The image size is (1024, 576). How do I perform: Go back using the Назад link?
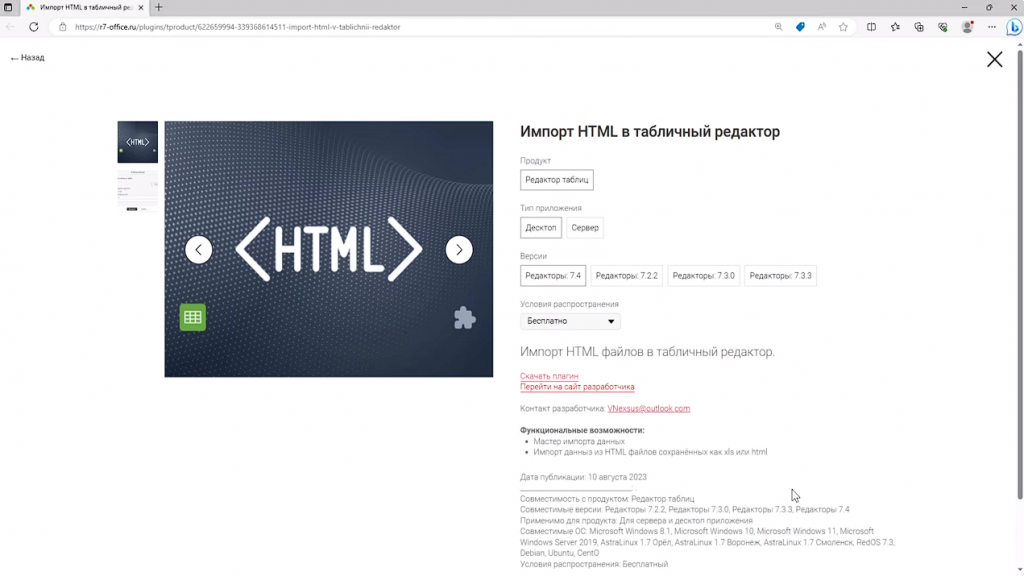point(28,58)
